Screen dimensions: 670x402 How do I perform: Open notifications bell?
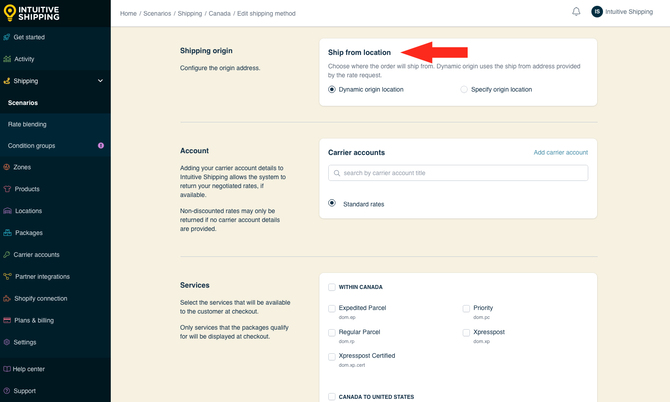pos(576,12)
